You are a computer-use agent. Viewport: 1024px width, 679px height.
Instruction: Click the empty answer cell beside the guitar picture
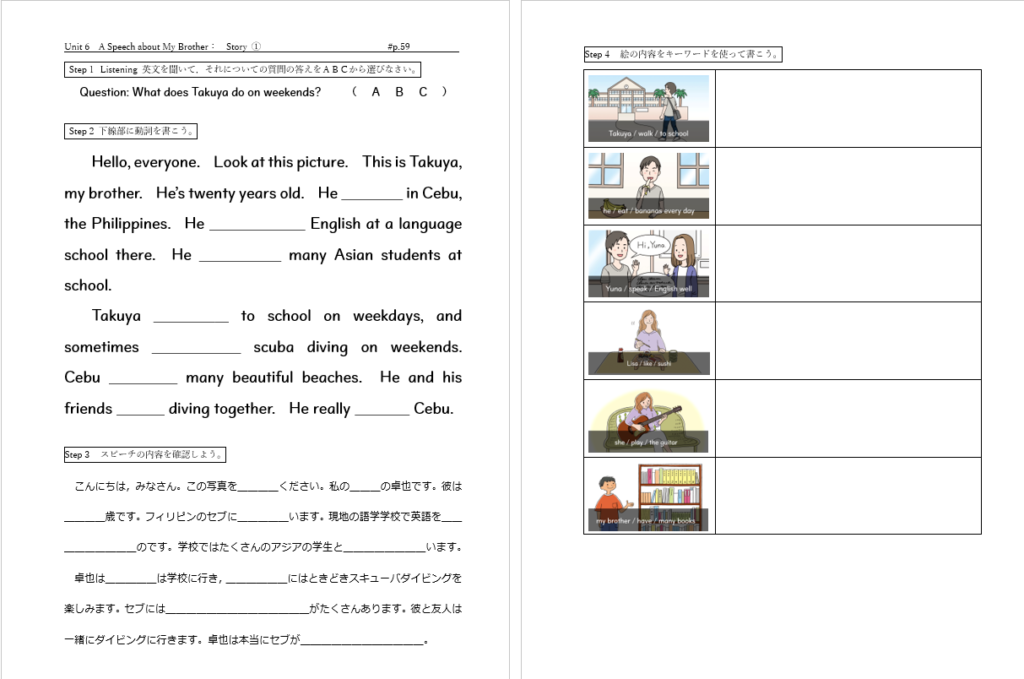(848, 418)
